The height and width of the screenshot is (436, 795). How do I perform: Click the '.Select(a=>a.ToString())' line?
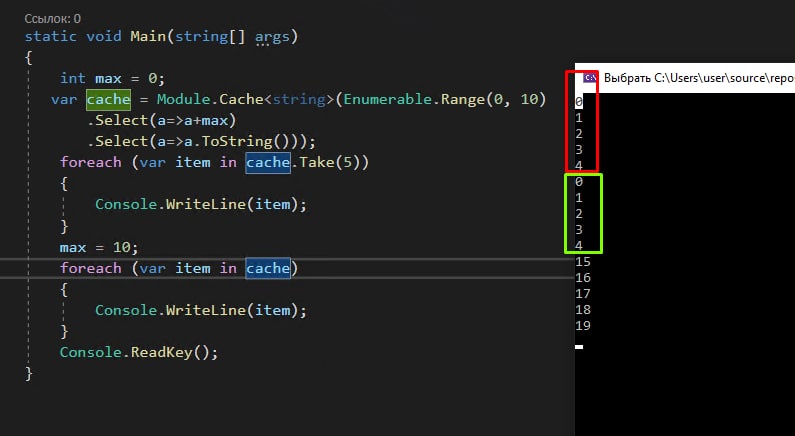pos(201,141)
